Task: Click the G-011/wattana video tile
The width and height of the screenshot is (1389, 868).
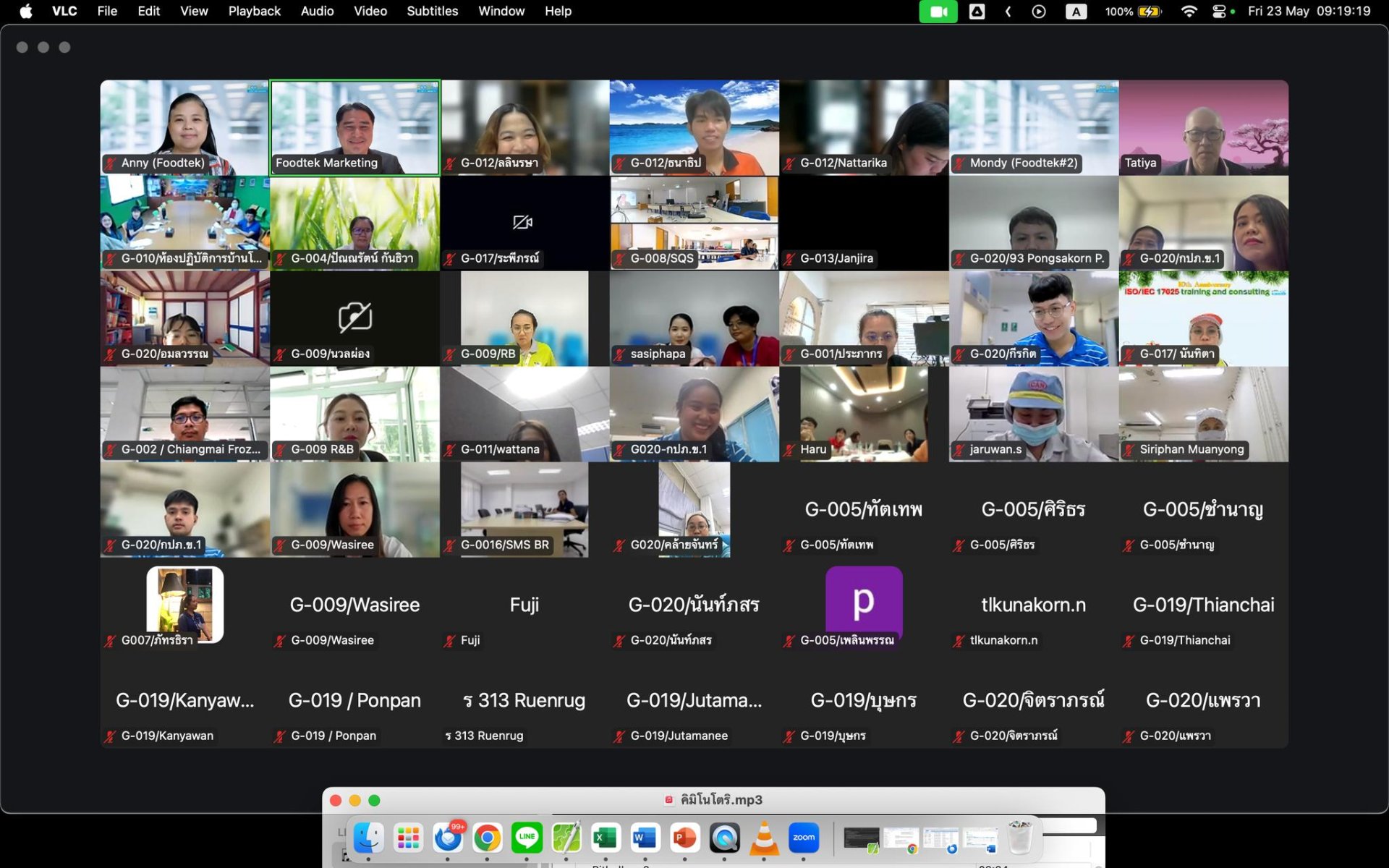Action: pos(524,414)
